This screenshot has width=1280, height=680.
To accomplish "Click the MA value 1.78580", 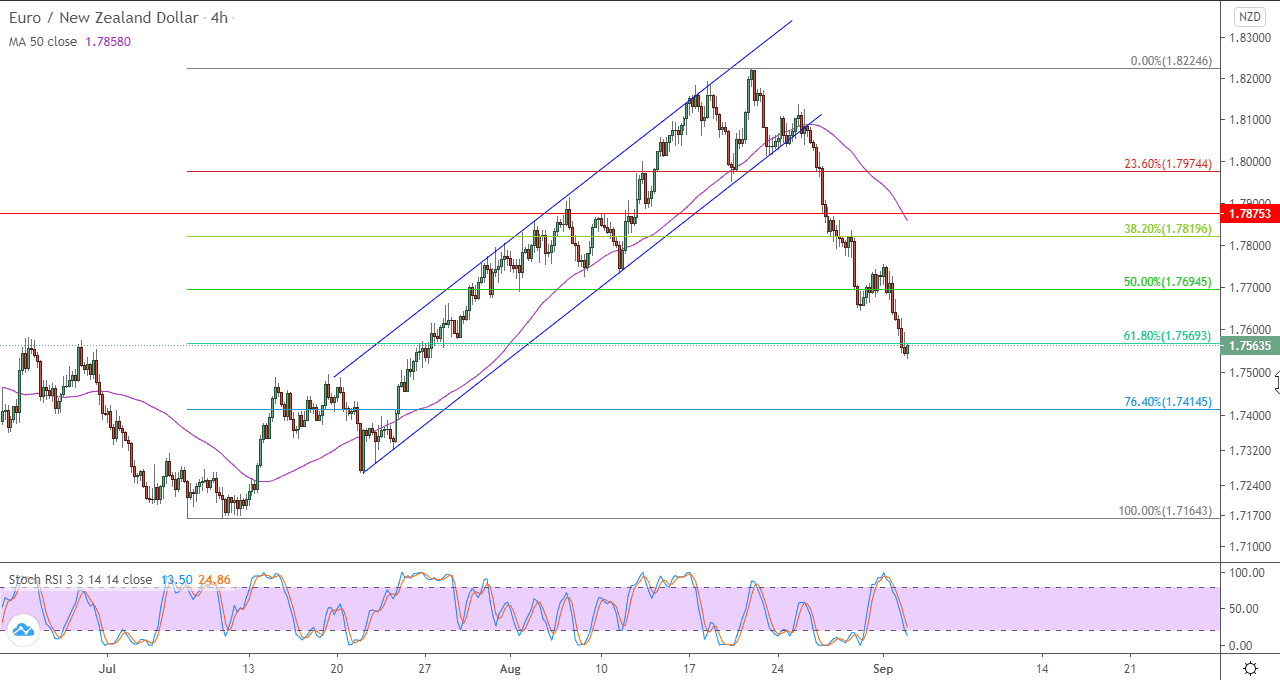I will coord(106,42).
